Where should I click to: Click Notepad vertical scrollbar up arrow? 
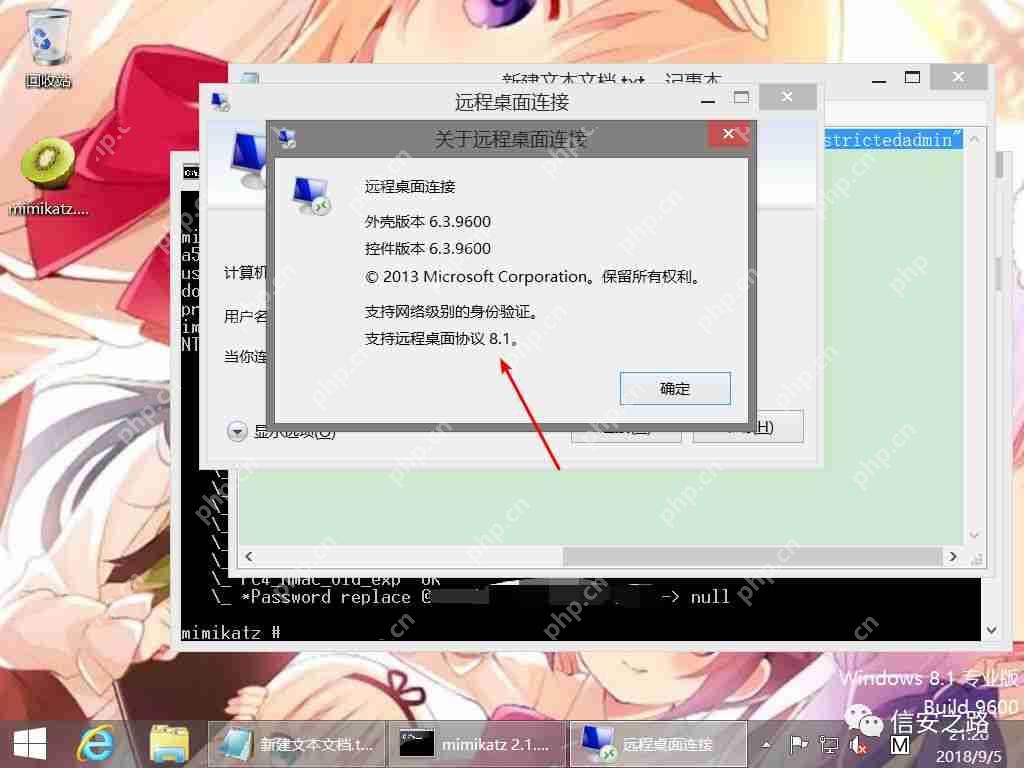pos(974,139)
